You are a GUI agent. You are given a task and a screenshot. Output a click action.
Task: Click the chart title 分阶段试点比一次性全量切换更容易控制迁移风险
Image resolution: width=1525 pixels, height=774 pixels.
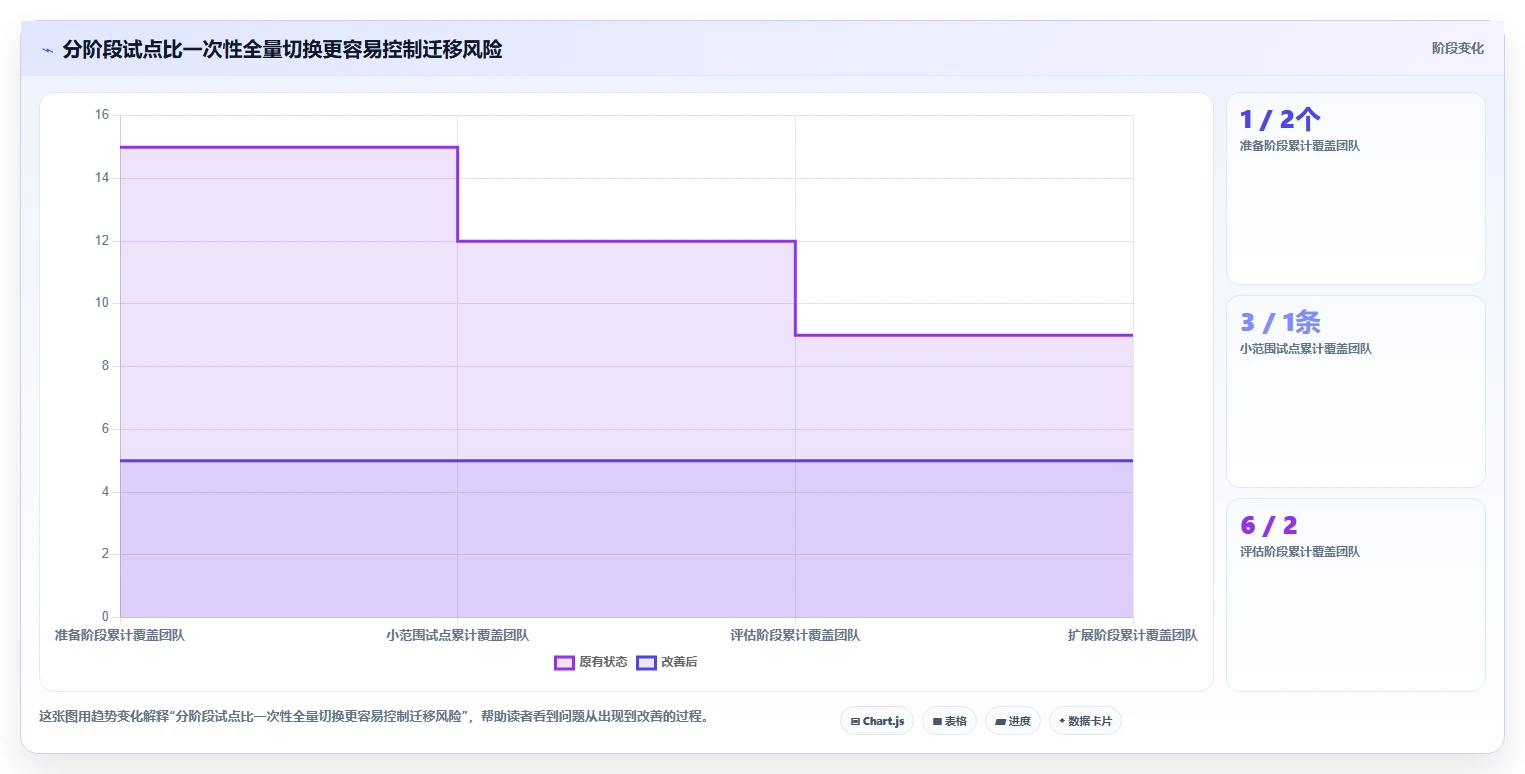tap(282, 49)
